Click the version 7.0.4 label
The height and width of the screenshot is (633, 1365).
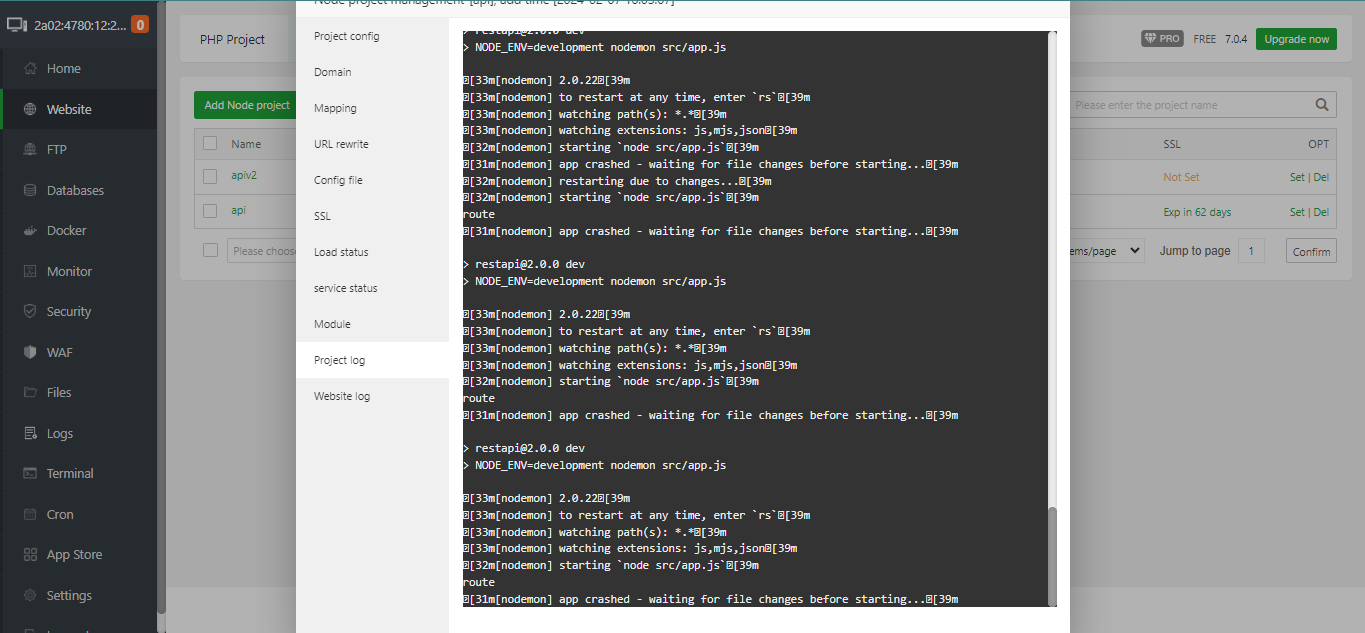coord(1236,39)
